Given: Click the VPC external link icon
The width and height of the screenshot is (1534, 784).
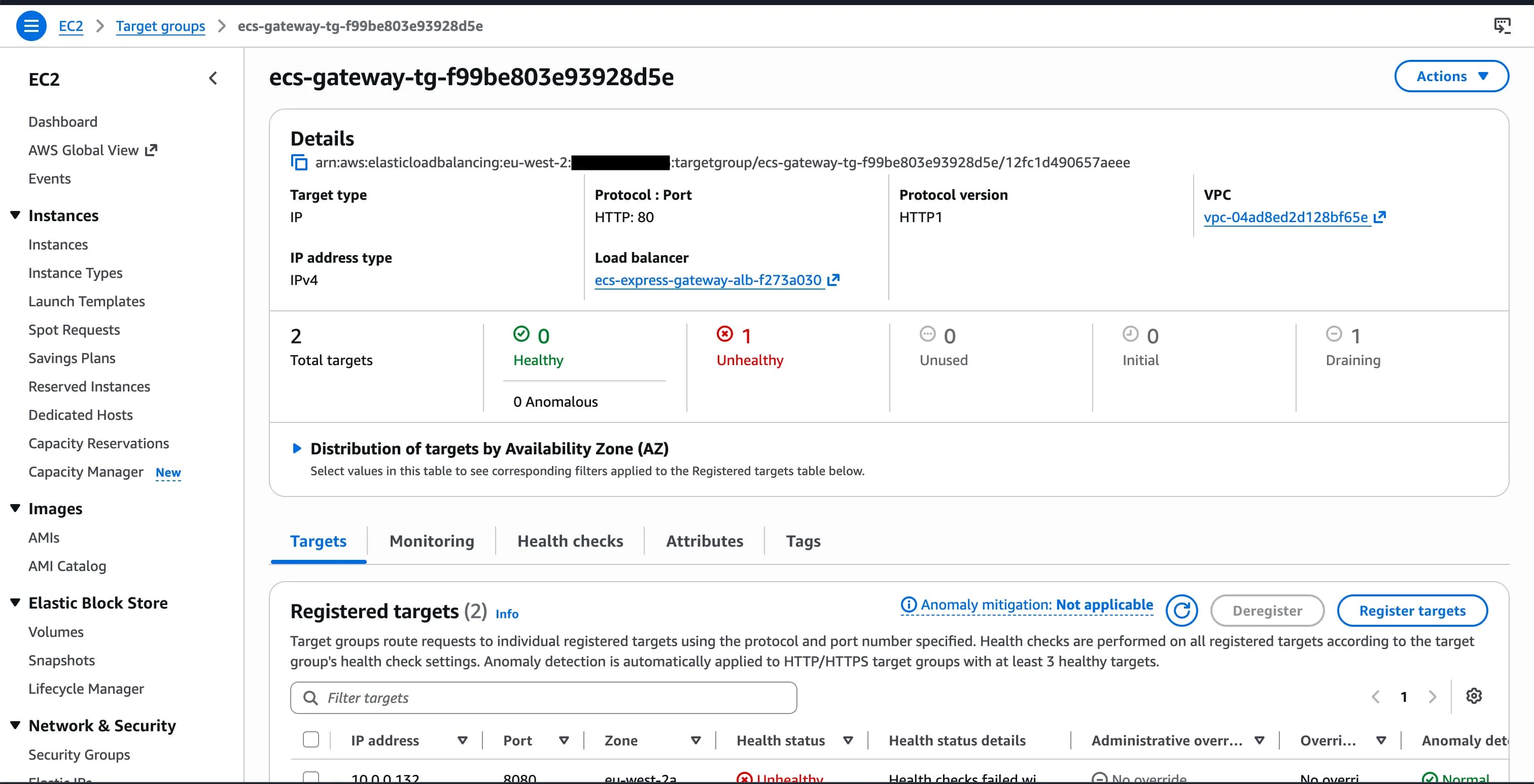Looking at the screenshot, I should (x=1380, y=217).
